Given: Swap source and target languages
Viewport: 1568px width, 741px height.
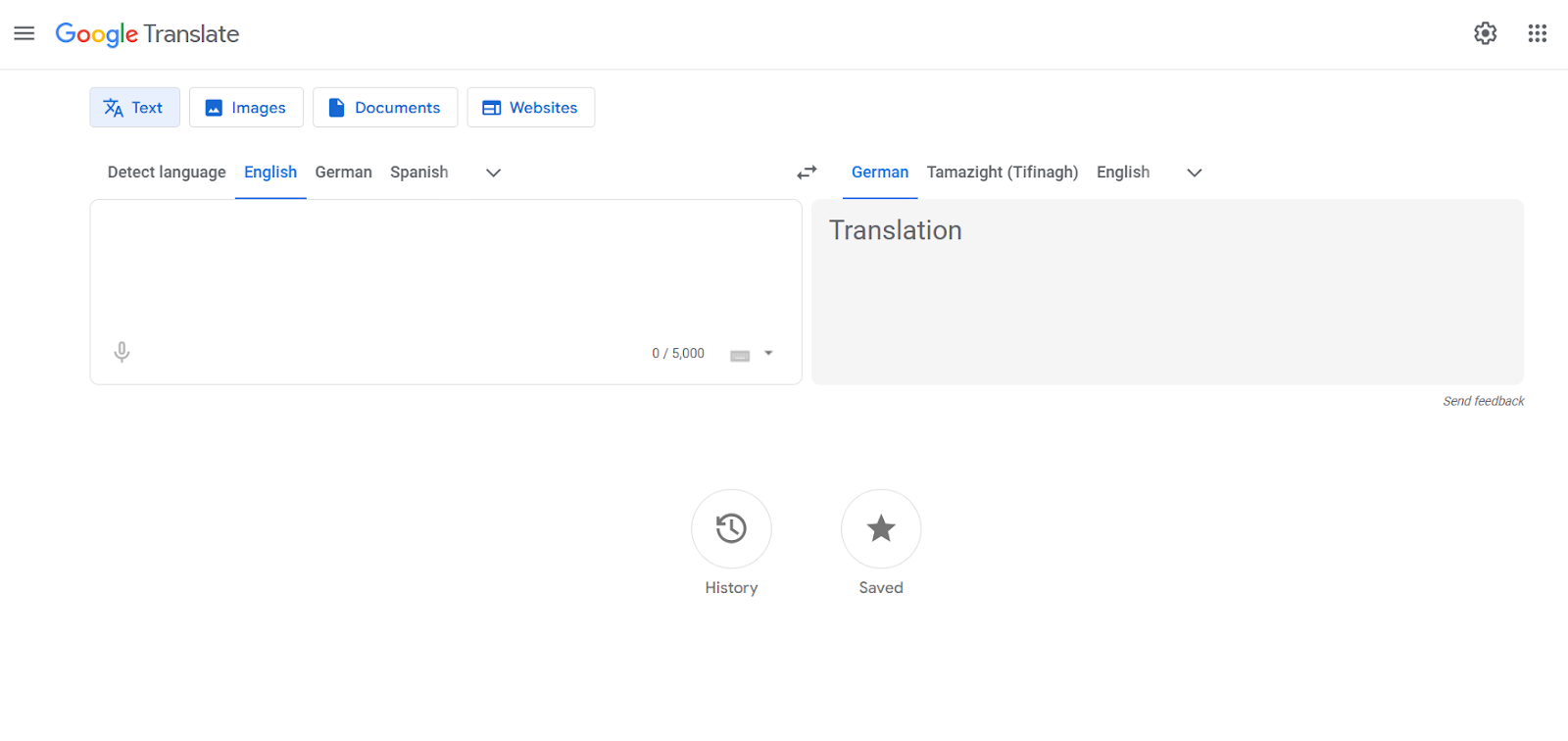Looking at the screenshot, I should (807, 173).
